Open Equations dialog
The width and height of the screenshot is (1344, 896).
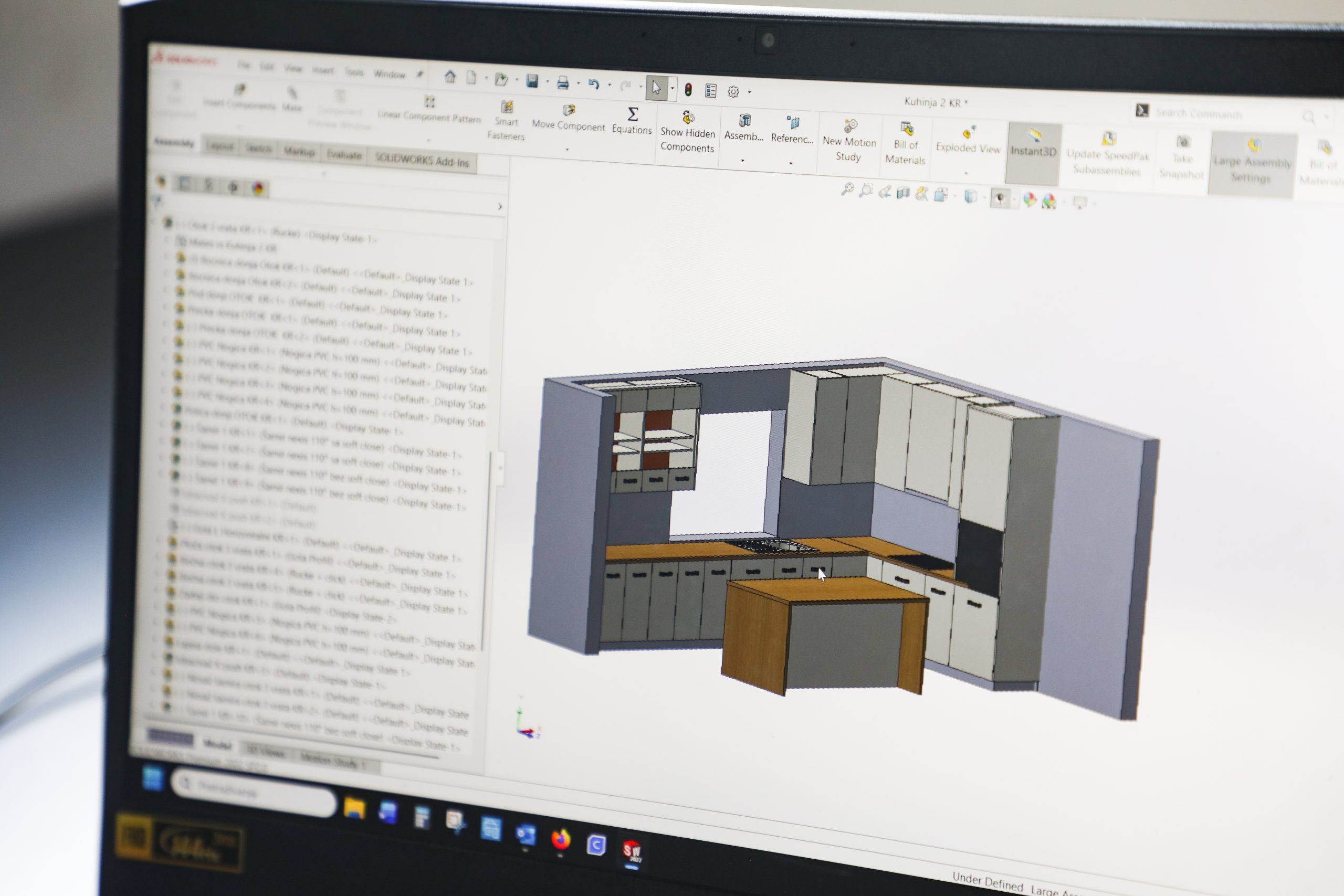pos(632,121)
